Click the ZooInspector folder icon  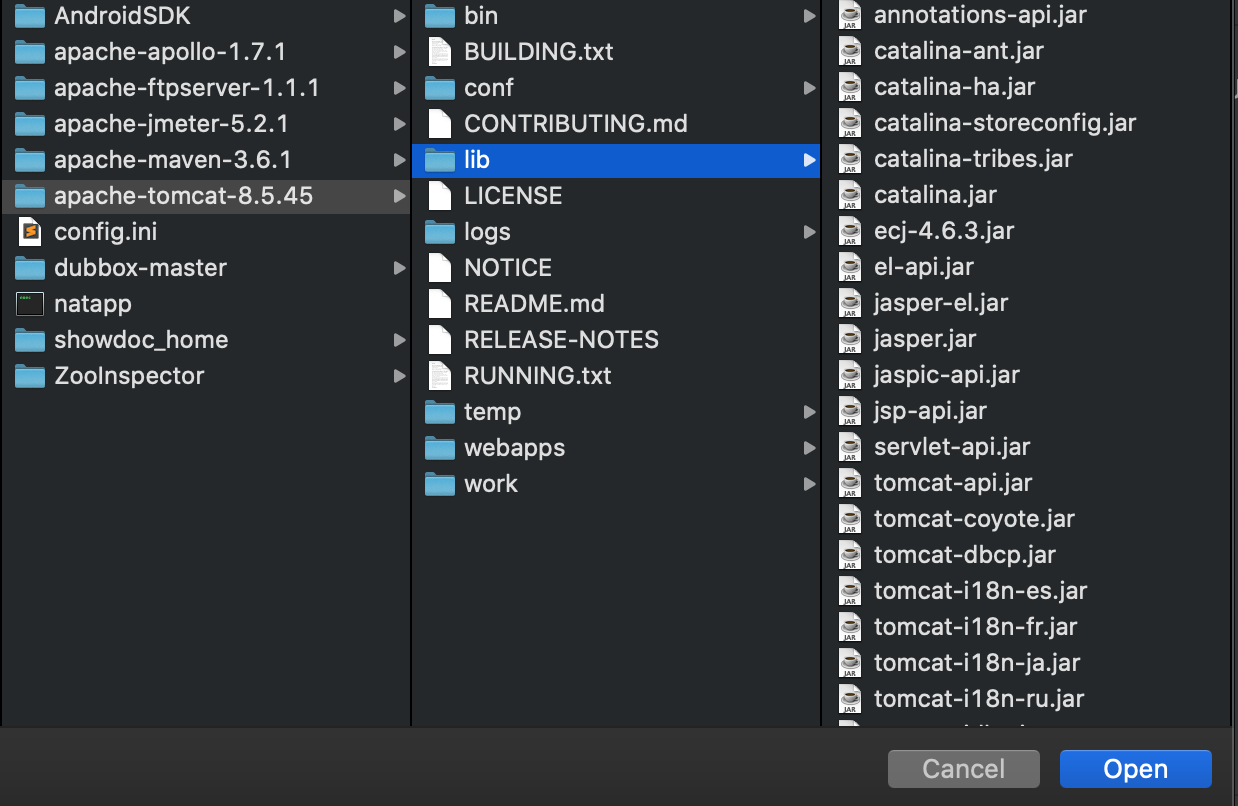(x=30, y=376)
